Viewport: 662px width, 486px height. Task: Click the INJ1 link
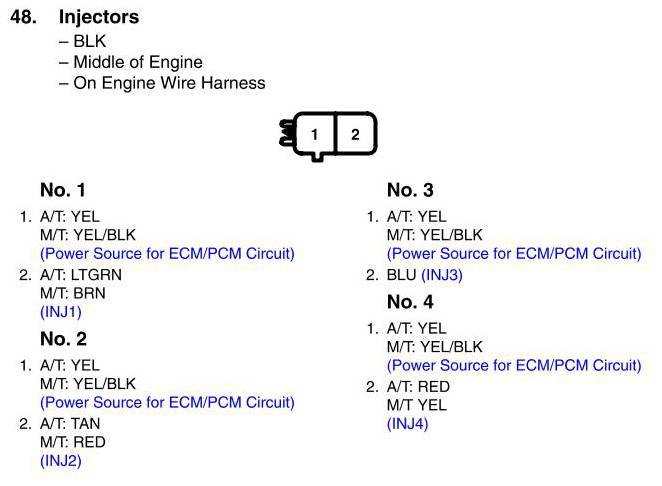tap(60, 312)
